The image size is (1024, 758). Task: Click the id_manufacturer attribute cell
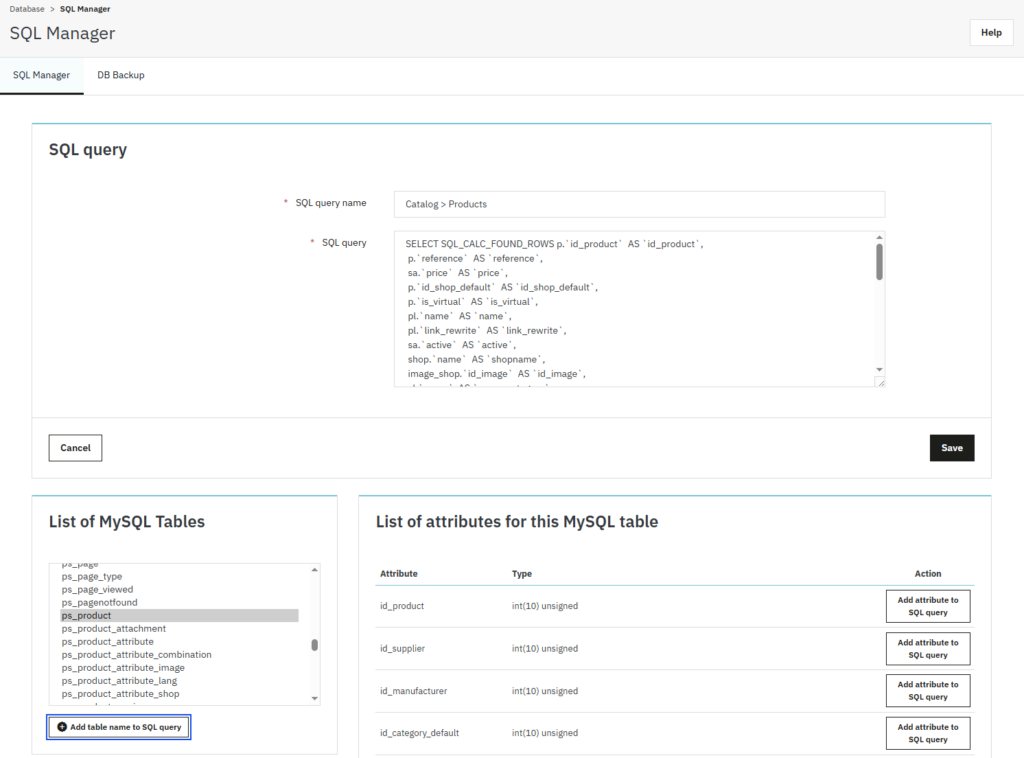click(x=413, y=691)
